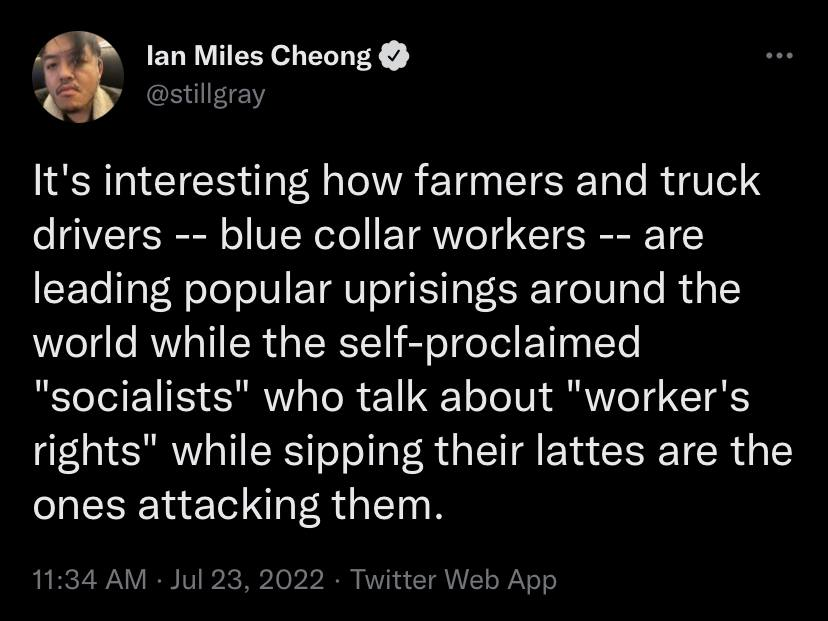828x621 pixels.
Task: Open the three-dot more options menu
Action: click(x=777, y=56)
